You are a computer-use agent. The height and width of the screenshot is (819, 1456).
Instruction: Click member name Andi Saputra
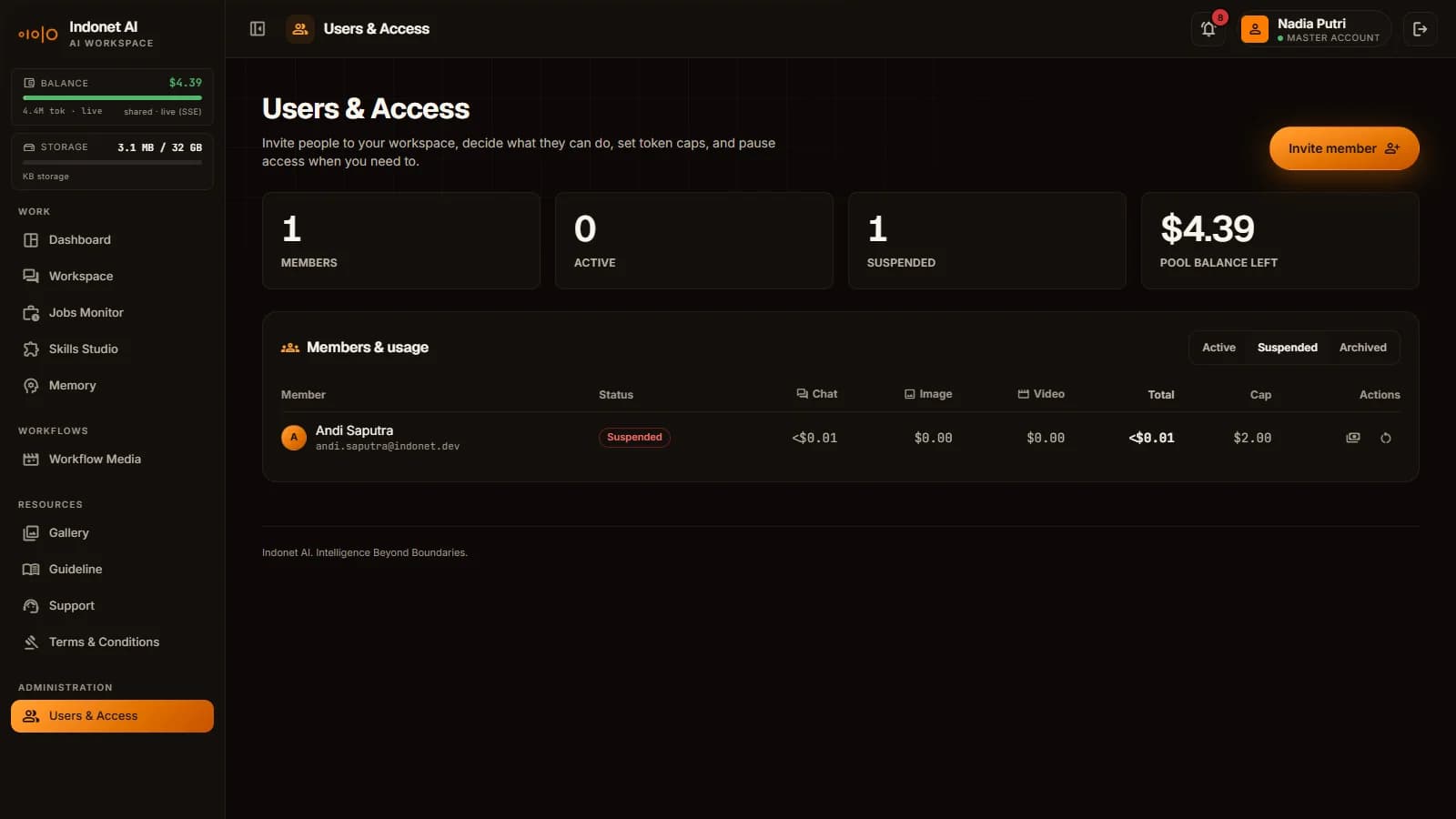point(354,430)
